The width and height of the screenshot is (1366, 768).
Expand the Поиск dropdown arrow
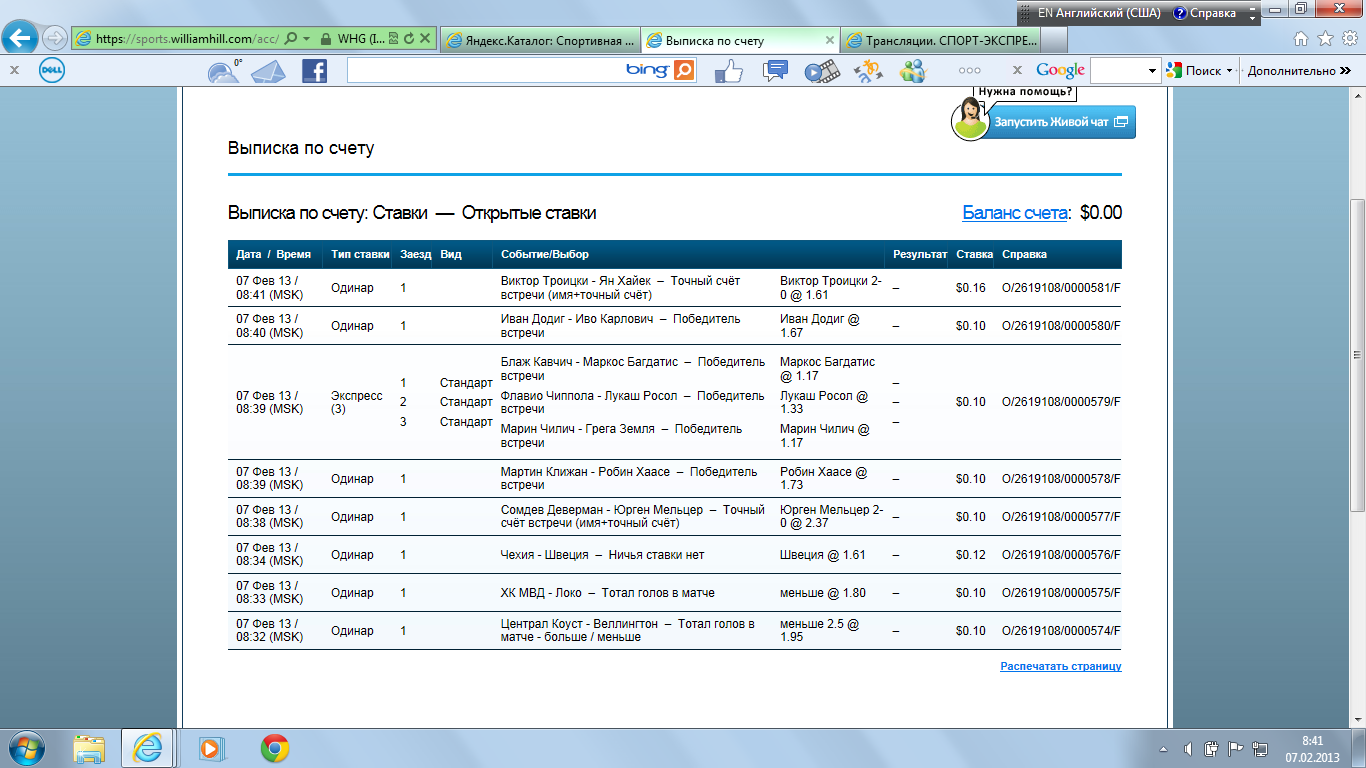coord(1229,71)
